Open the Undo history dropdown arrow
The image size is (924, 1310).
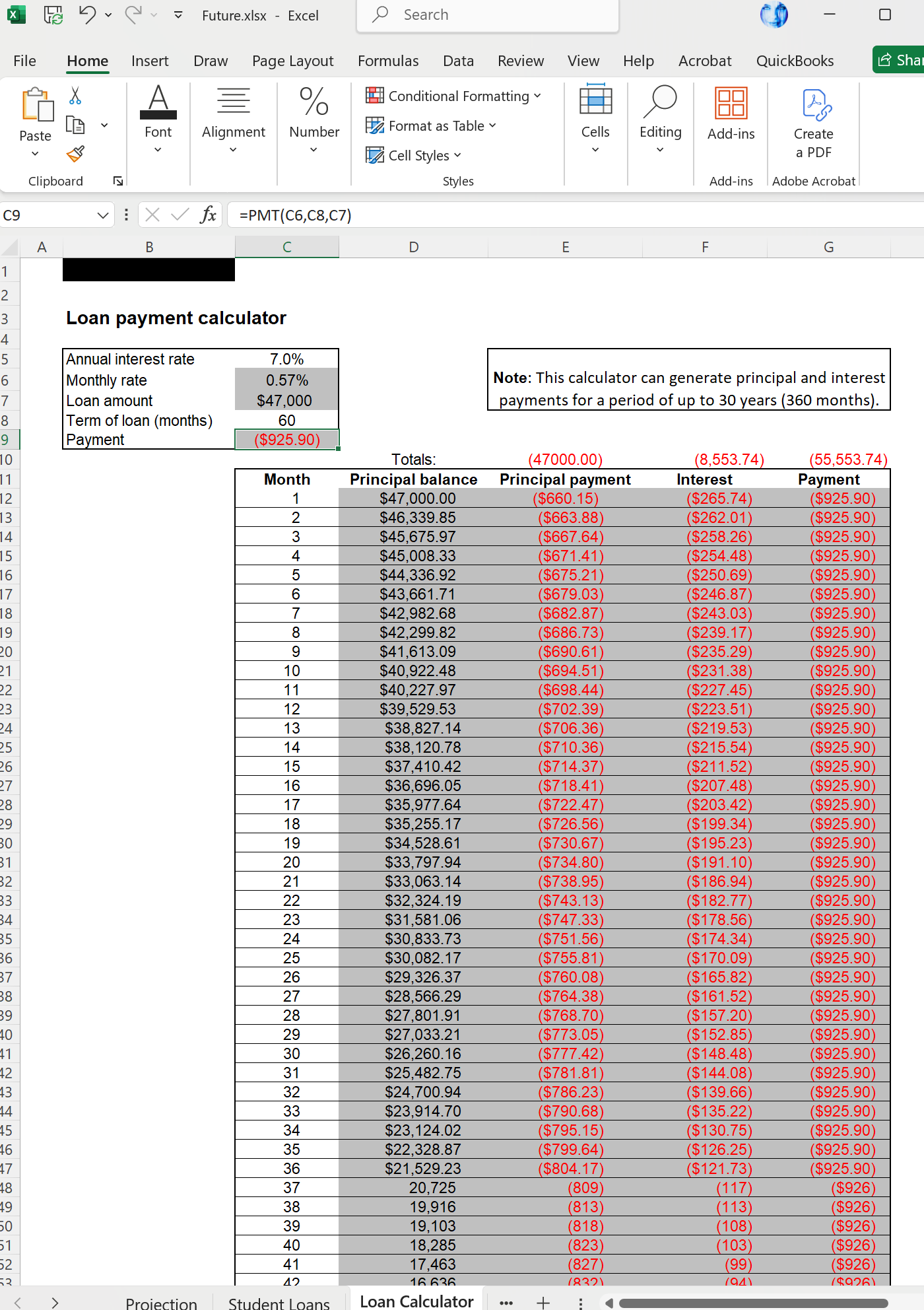point(109,15)
